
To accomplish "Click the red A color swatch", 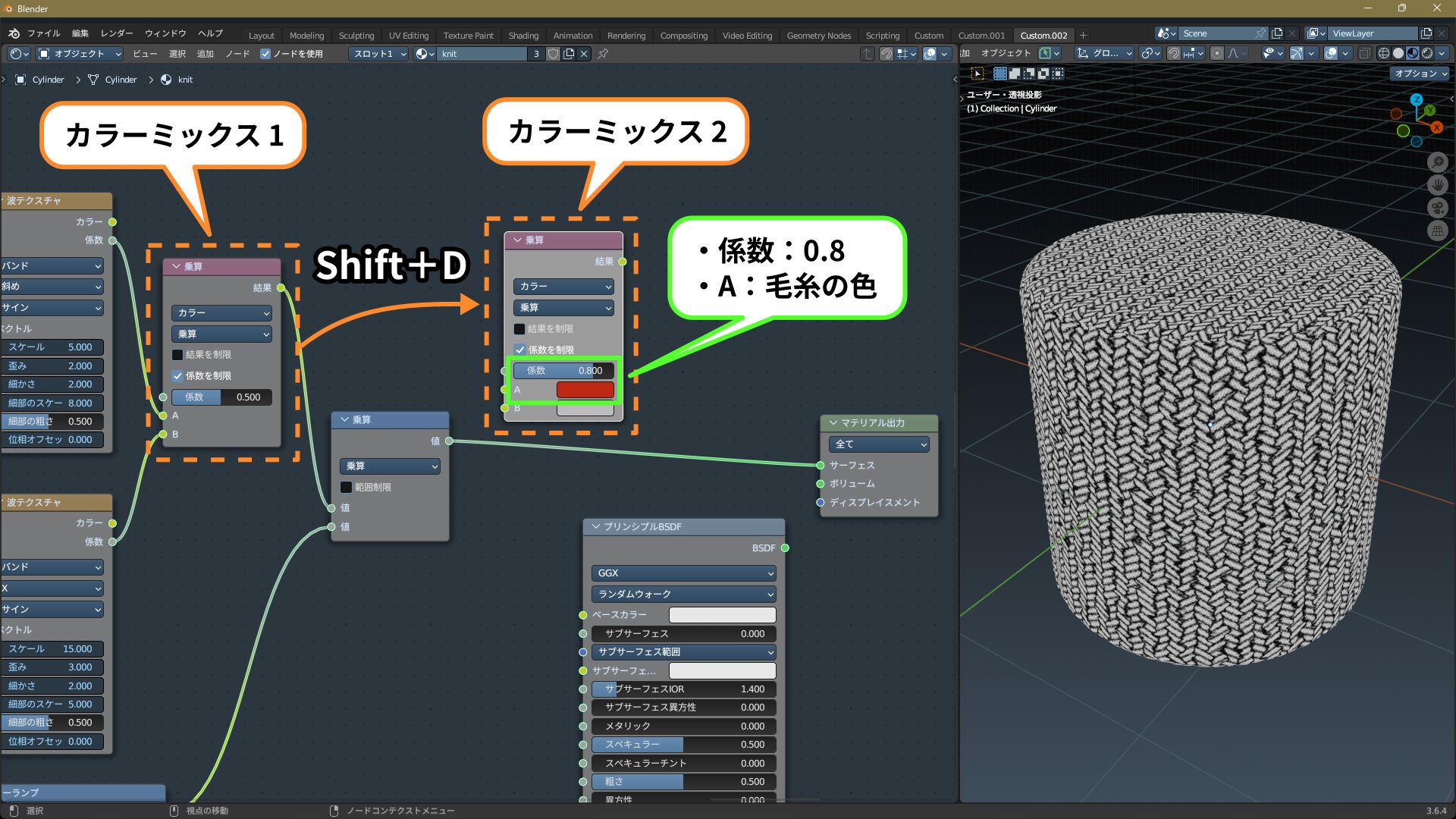I will [585, 390].
